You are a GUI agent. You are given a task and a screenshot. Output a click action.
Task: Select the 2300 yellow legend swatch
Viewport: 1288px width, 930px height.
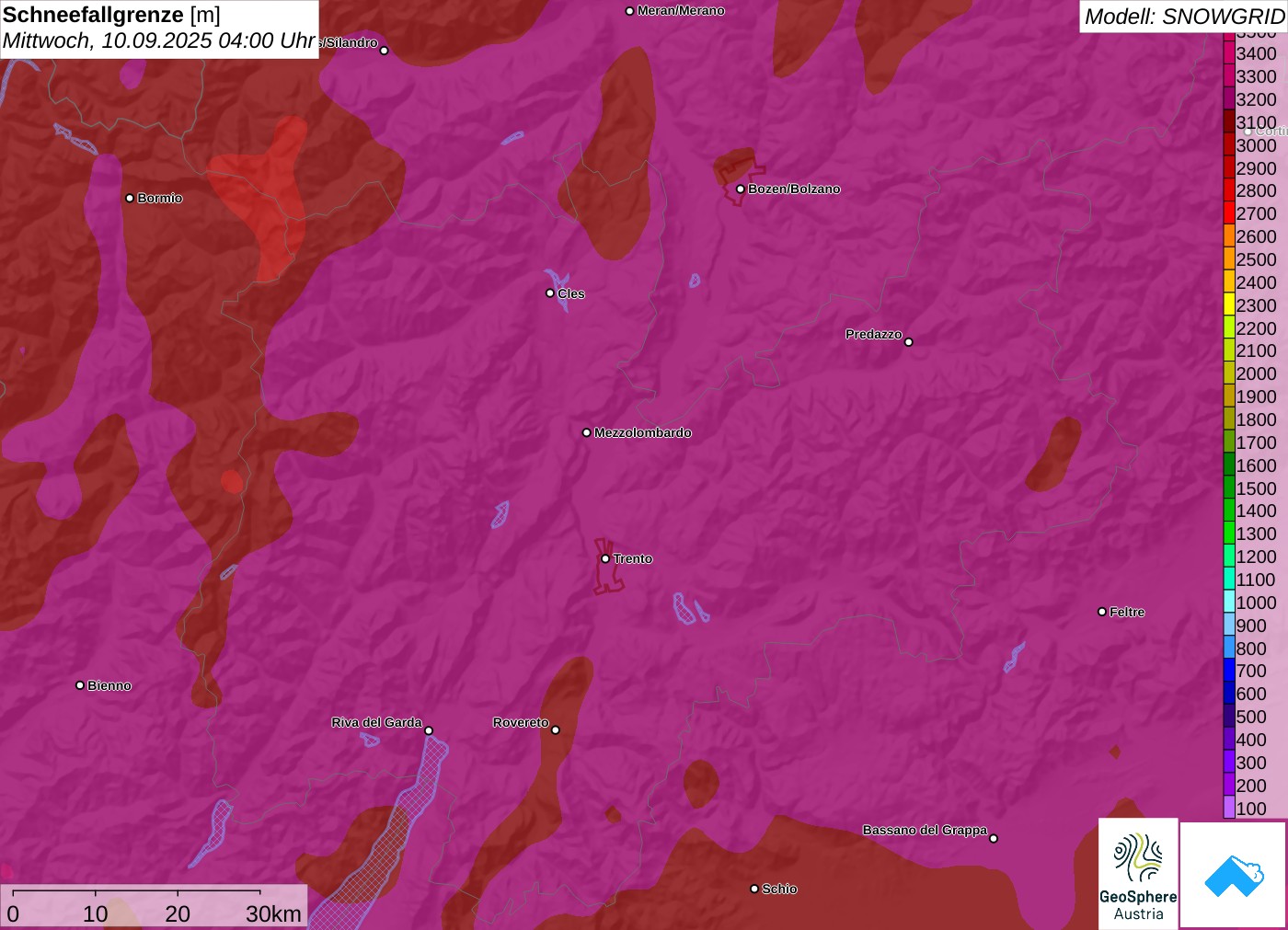[x=1229, y=304]
